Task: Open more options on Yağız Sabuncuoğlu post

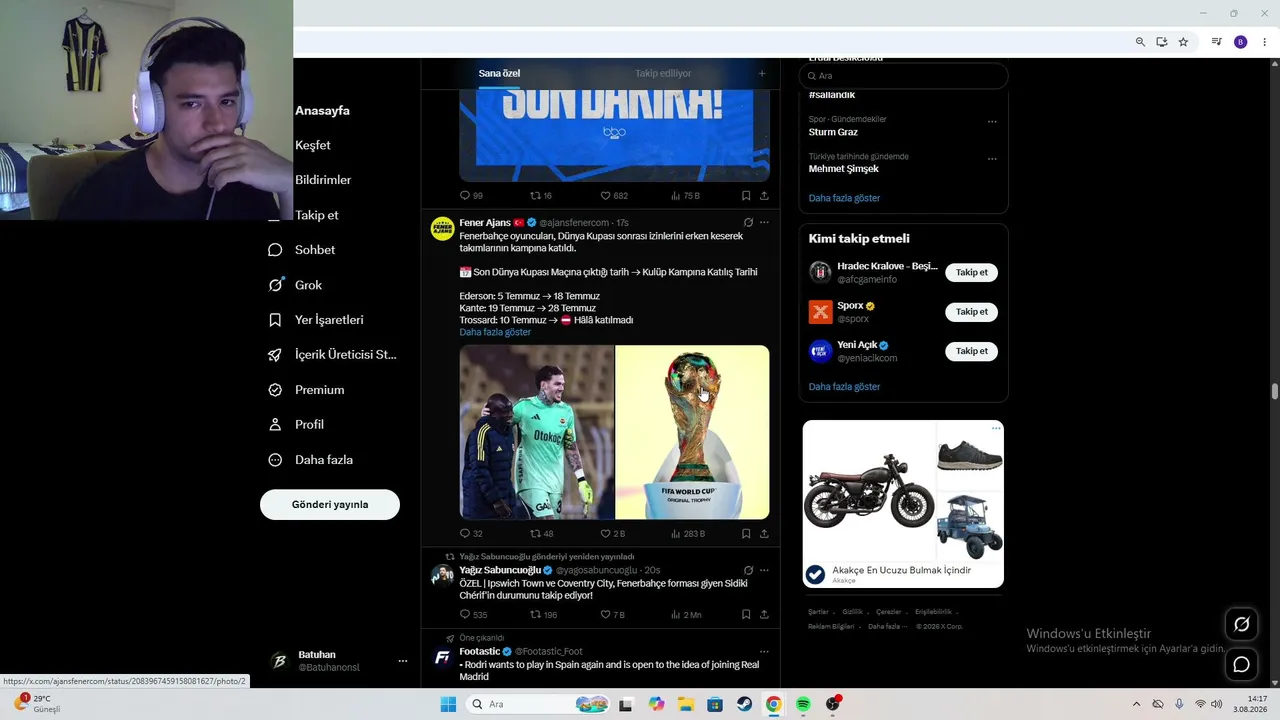Action: (x=764, y=570)
